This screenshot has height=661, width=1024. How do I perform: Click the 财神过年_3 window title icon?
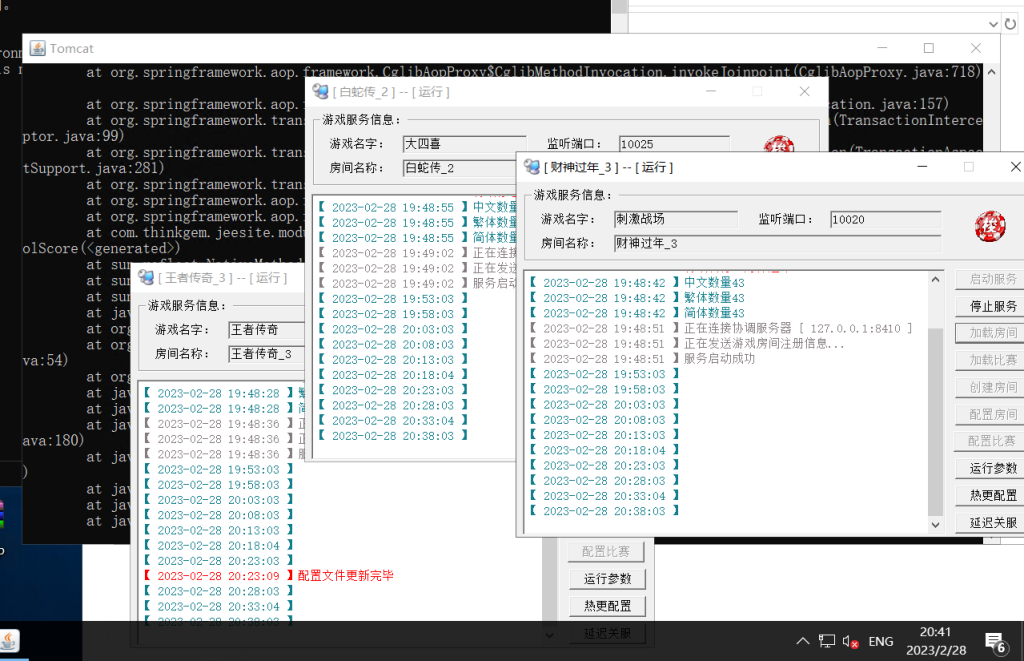(x=530, y=167)
